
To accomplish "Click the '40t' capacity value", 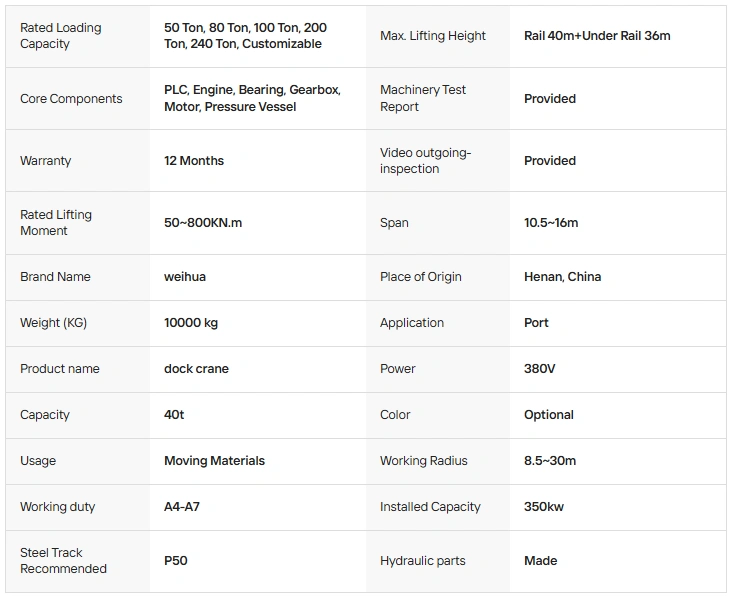I will pos(174,415).
